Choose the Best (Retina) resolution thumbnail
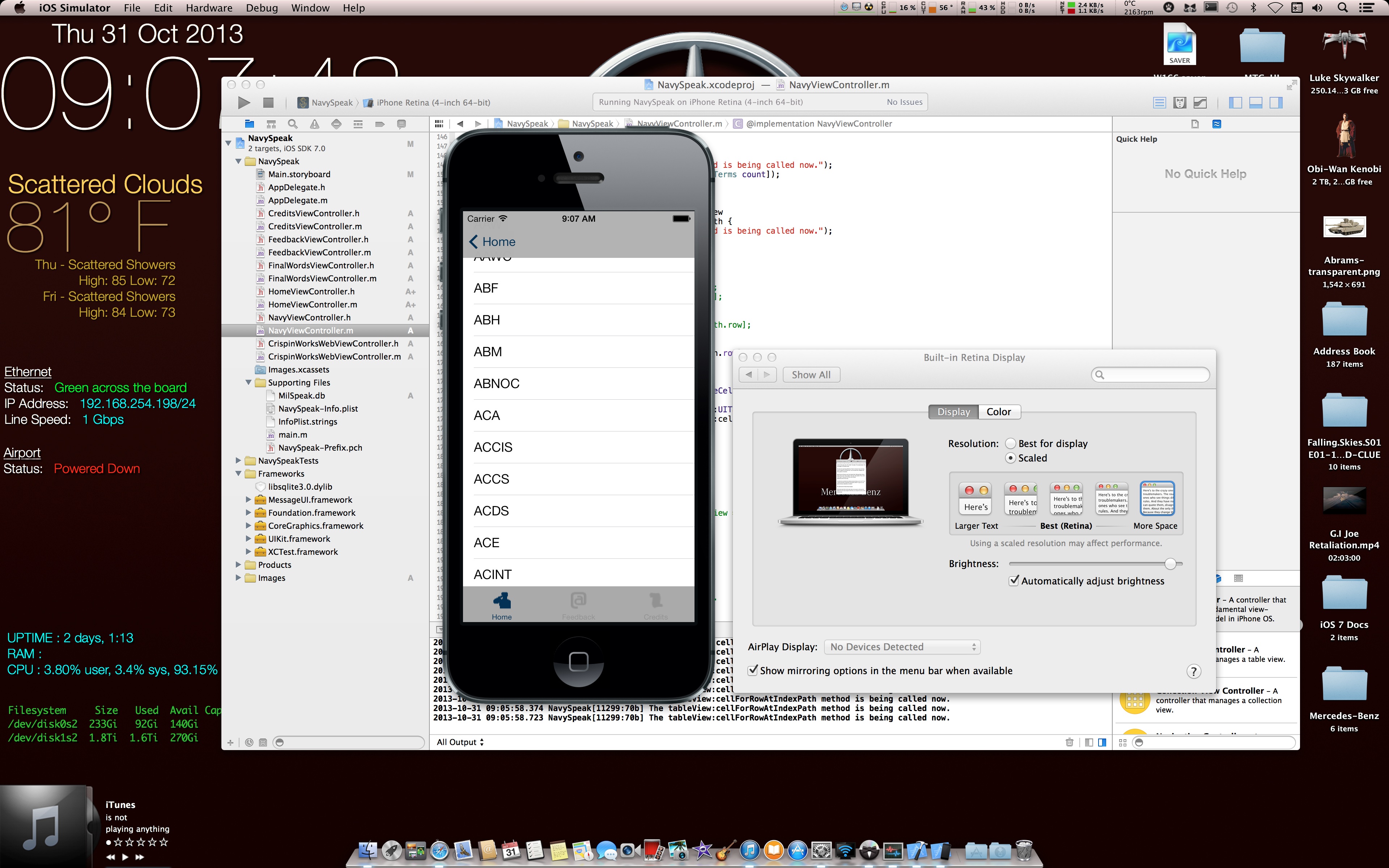The width and height of the screenshot is (1389, 868). pyautogui.click(x=1066, y=498)
